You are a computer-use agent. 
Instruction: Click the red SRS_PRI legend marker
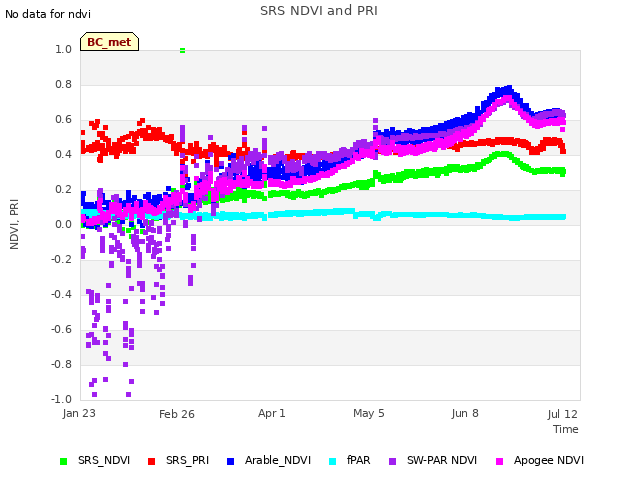(151, 461)
